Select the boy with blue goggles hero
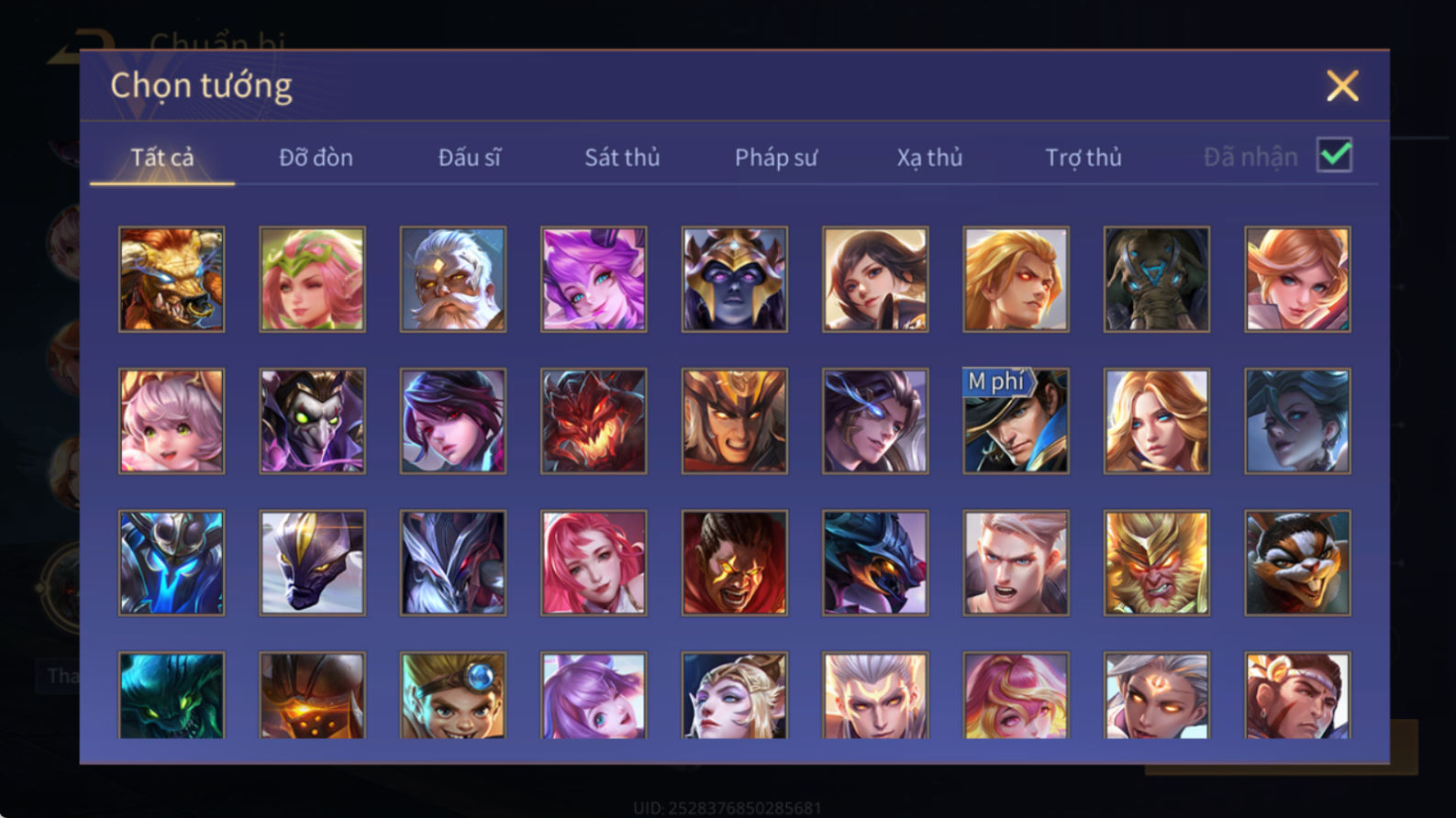The image size is (1456, 818). coord(453,695)
